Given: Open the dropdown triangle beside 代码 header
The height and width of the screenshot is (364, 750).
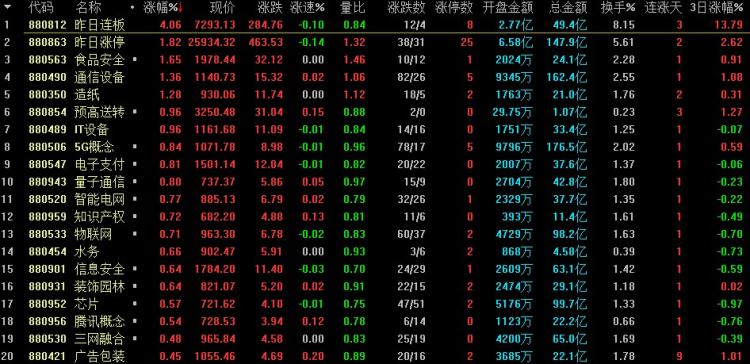Looking at the screenshot, I should (8, 7).
